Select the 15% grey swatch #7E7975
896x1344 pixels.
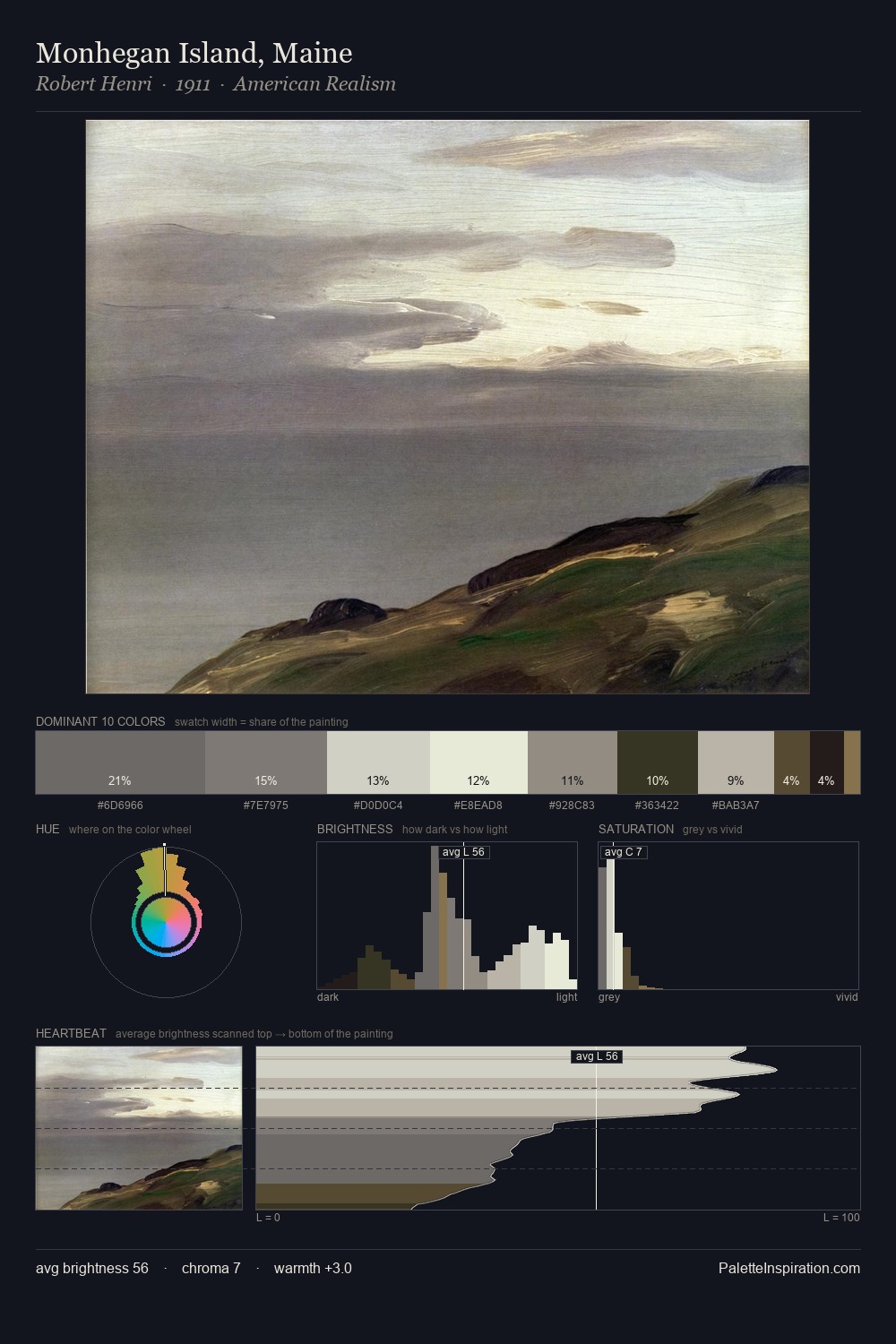click(266, 762)
